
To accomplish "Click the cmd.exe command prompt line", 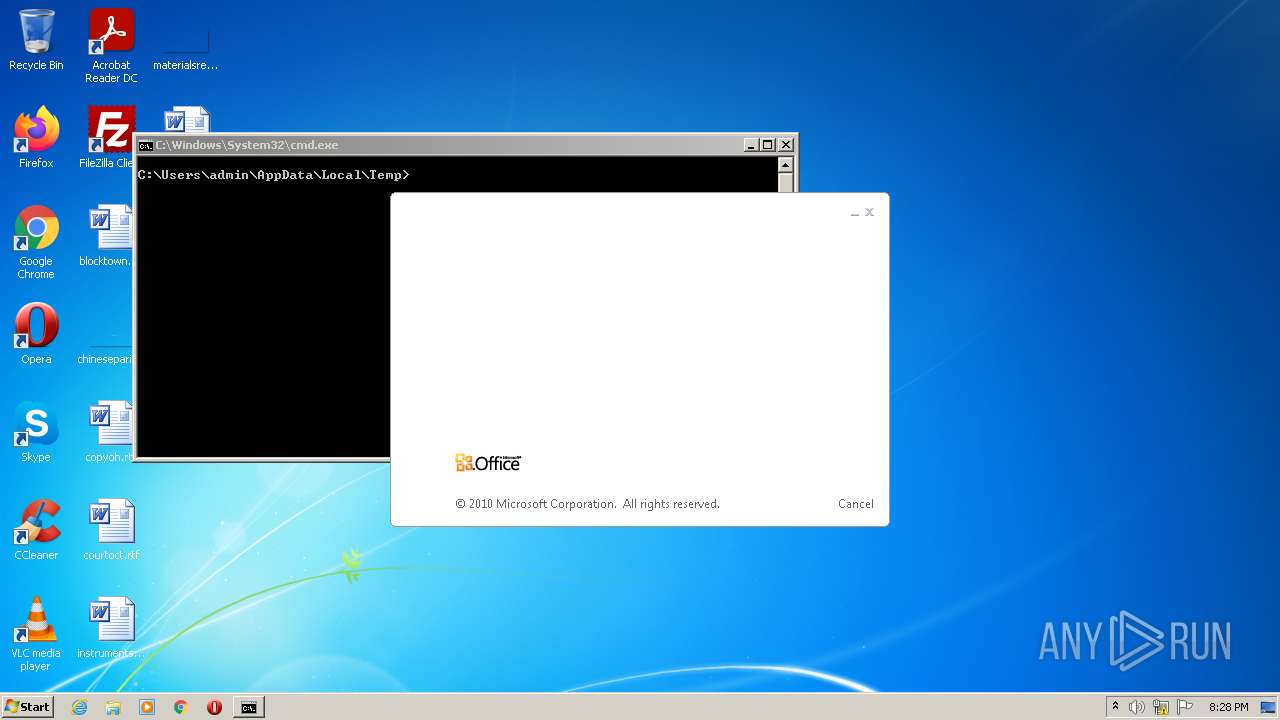I will click(273, 175).
